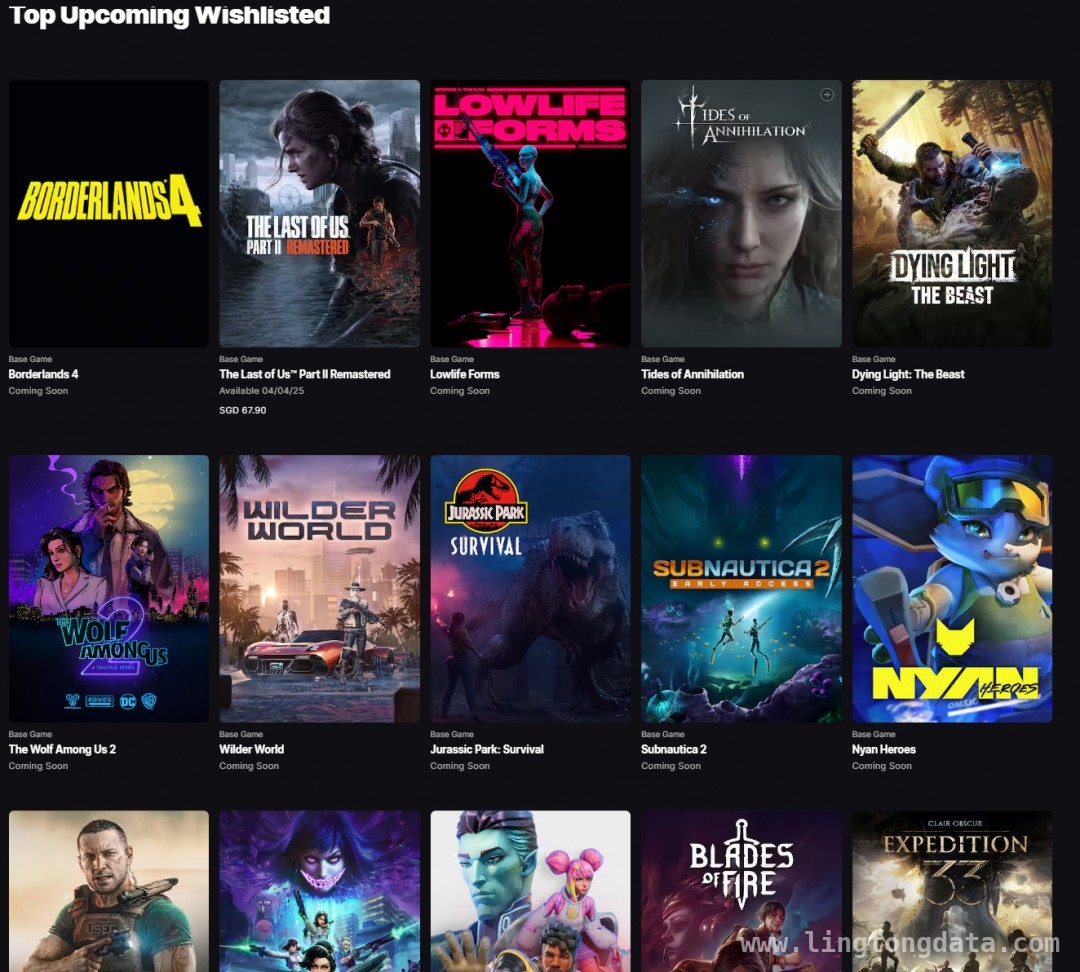The height and width of the screenshot is (972, 1080).
Task: Open Blades of Fire cover art
Action: pos(741,891)
